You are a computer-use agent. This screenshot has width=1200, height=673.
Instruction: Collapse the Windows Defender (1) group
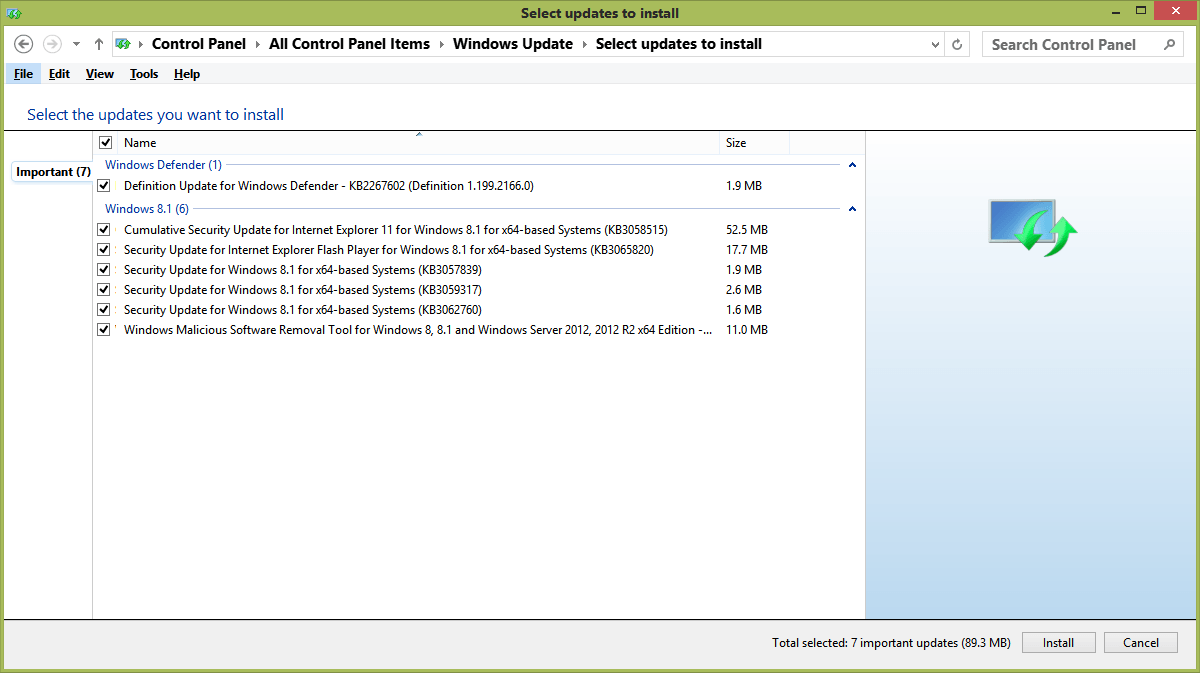(852, 165)
